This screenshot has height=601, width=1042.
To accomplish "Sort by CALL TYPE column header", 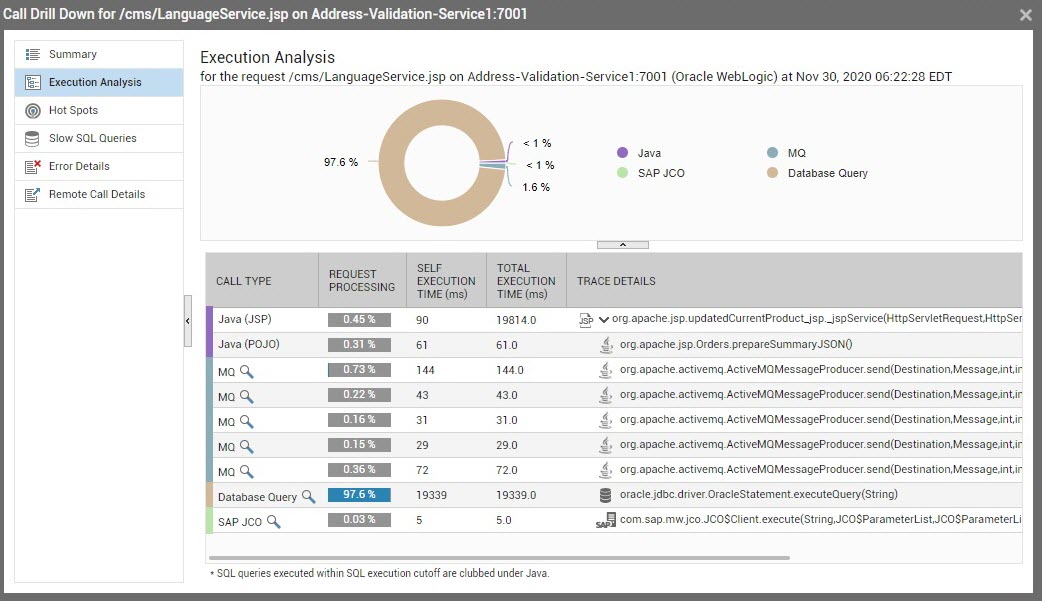I will (262, 281).
